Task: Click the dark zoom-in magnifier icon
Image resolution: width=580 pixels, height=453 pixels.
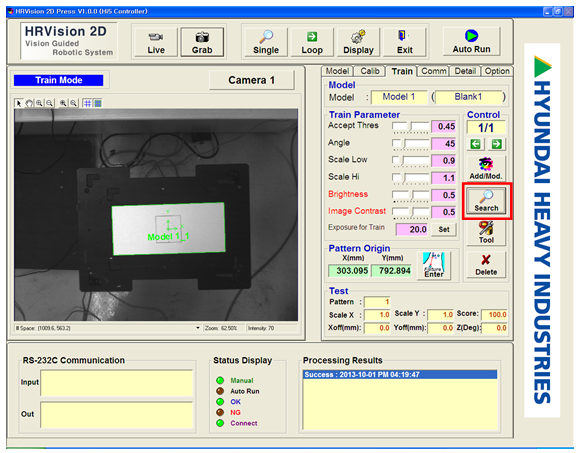Action: (63, 104)
